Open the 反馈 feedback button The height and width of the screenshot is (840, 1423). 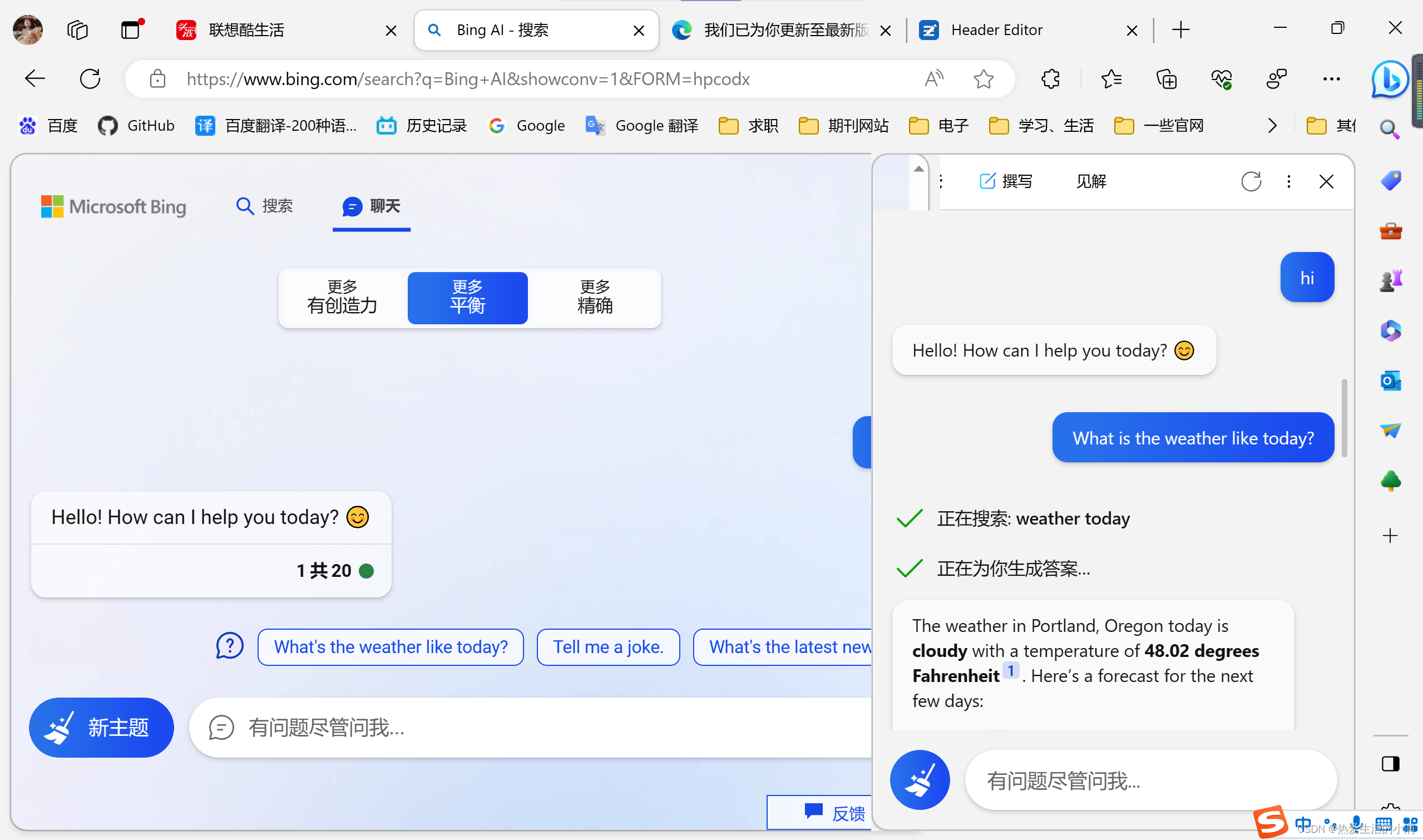click(819, 812)
